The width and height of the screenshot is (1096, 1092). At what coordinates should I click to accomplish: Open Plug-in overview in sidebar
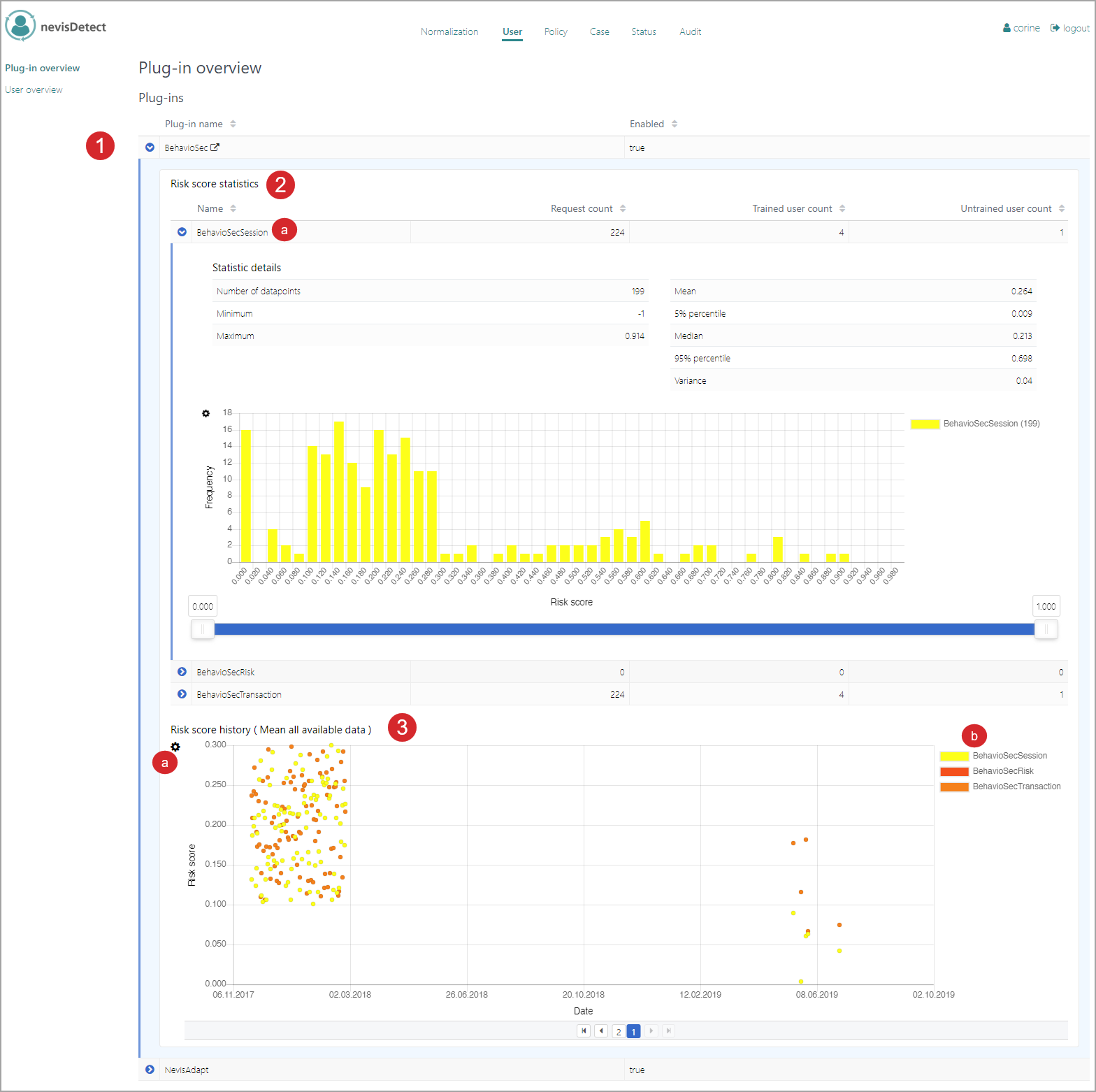pyautogui.click(x=42, y=68)
